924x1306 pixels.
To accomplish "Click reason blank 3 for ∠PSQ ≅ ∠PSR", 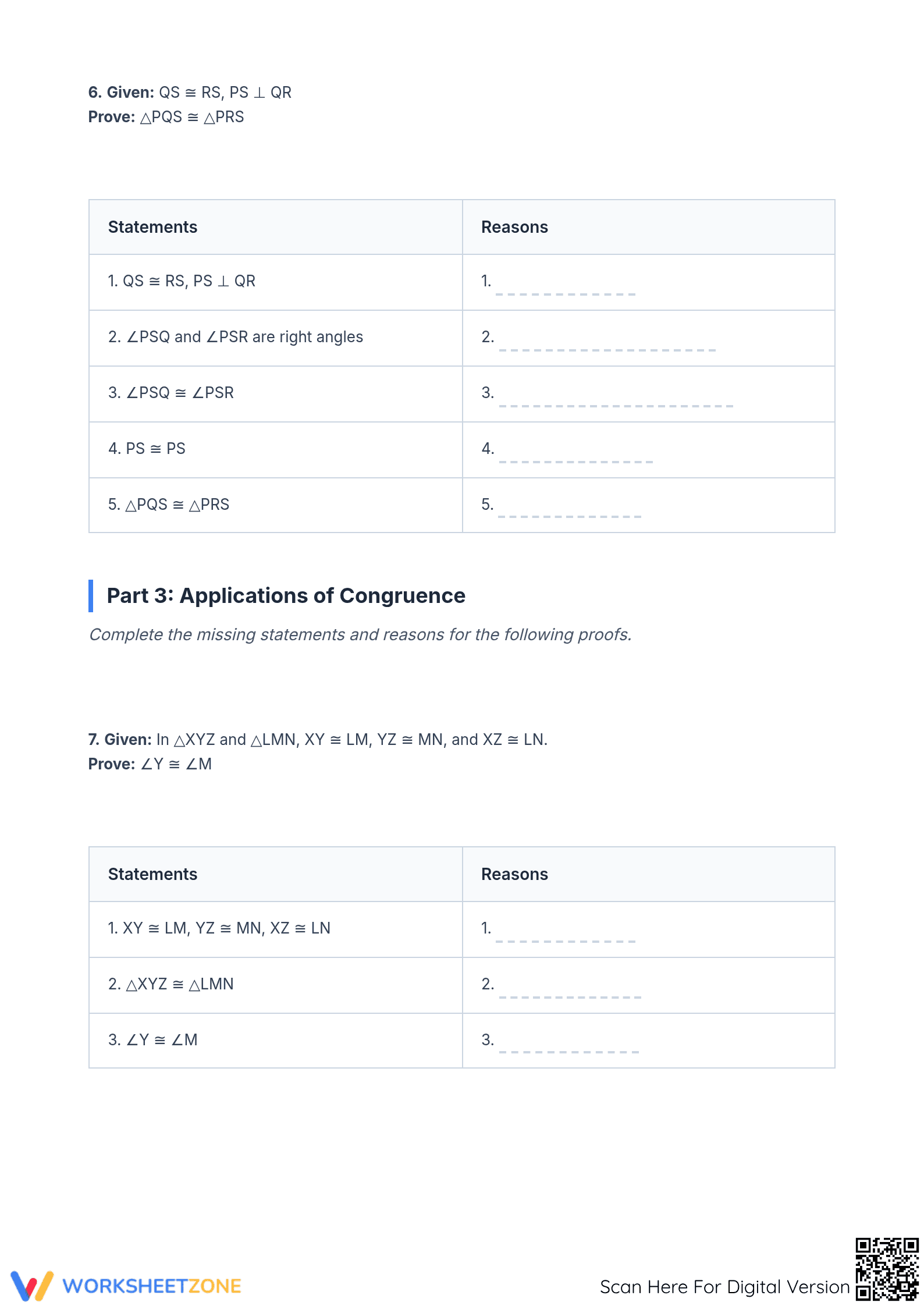I will [x=616, y=401].
